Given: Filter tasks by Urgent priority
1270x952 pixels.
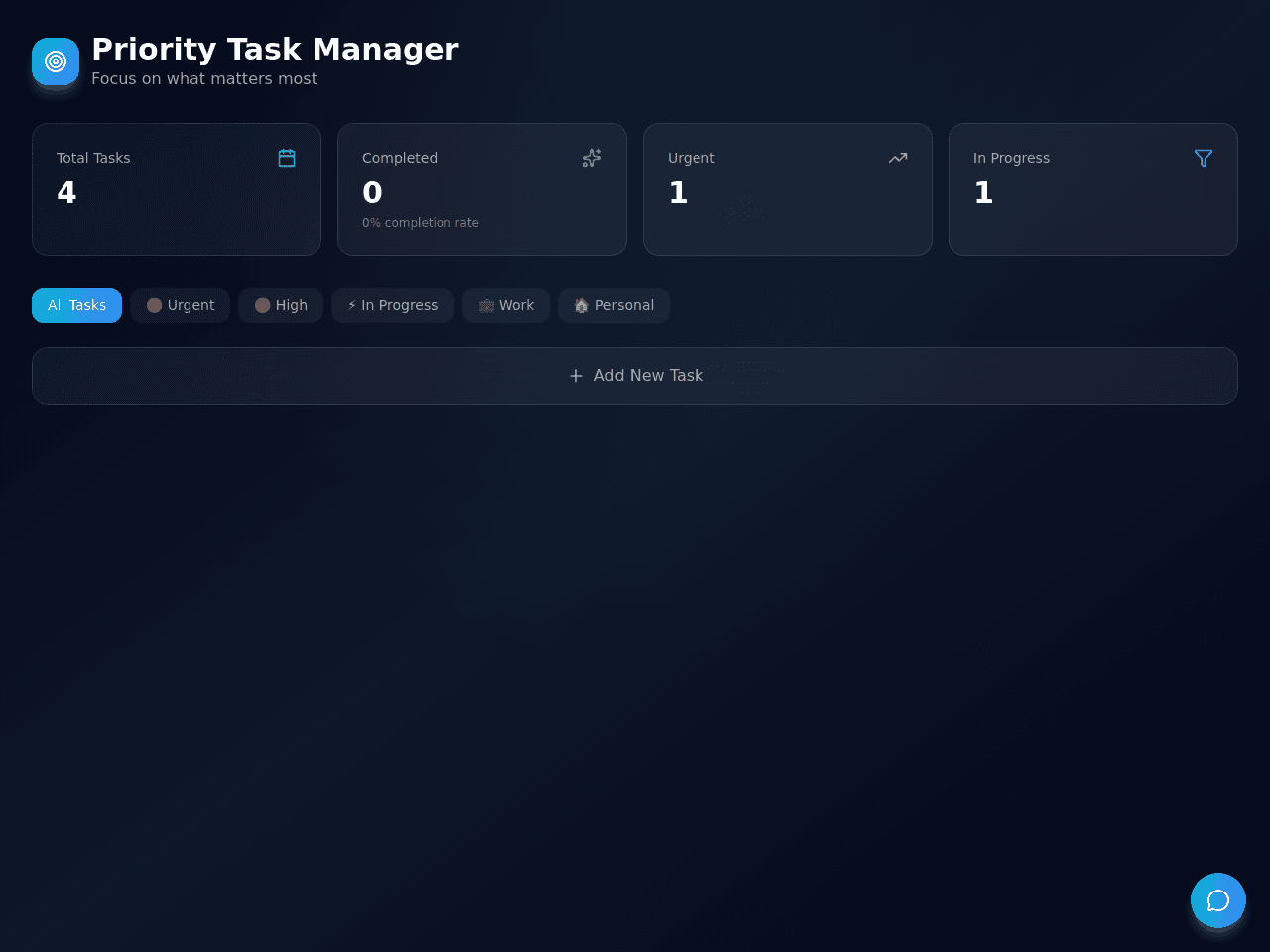Looking at the screenshot, I should tap(181, 305).
